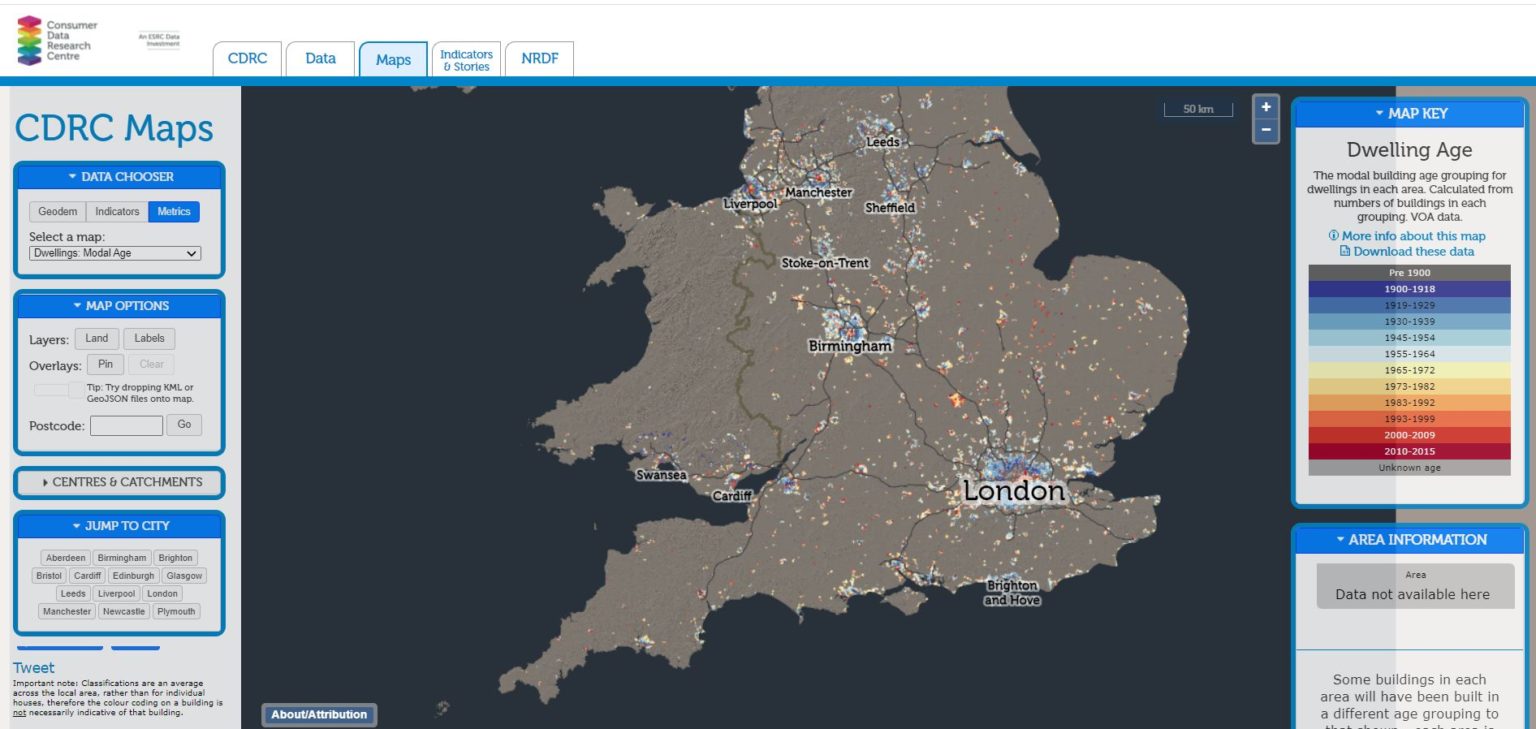Select the Pre 1900 color swatch
The image size is (1536, 729).
click(x=1409, y=272)
